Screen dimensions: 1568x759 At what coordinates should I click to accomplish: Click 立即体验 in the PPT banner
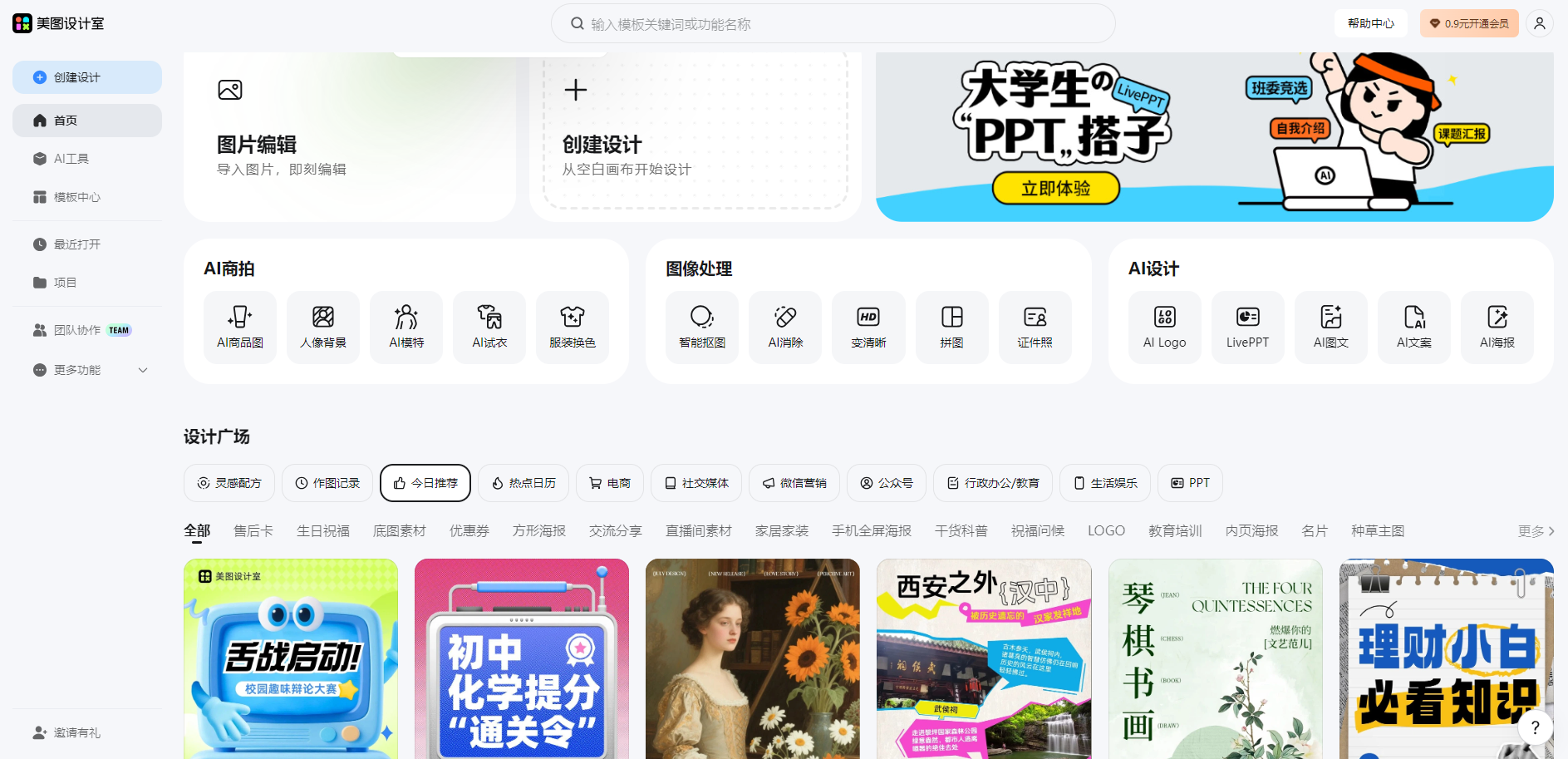pos(1054,188)
